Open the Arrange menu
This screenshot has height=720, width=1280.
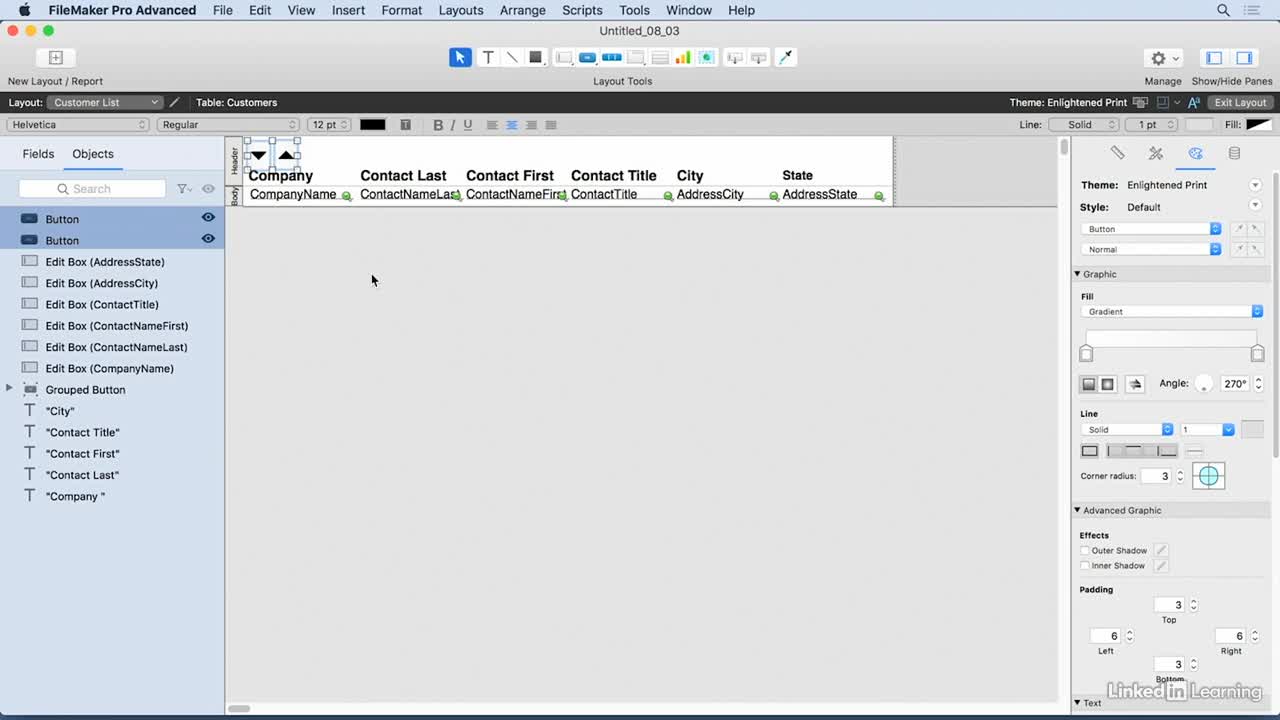[522, 10]
